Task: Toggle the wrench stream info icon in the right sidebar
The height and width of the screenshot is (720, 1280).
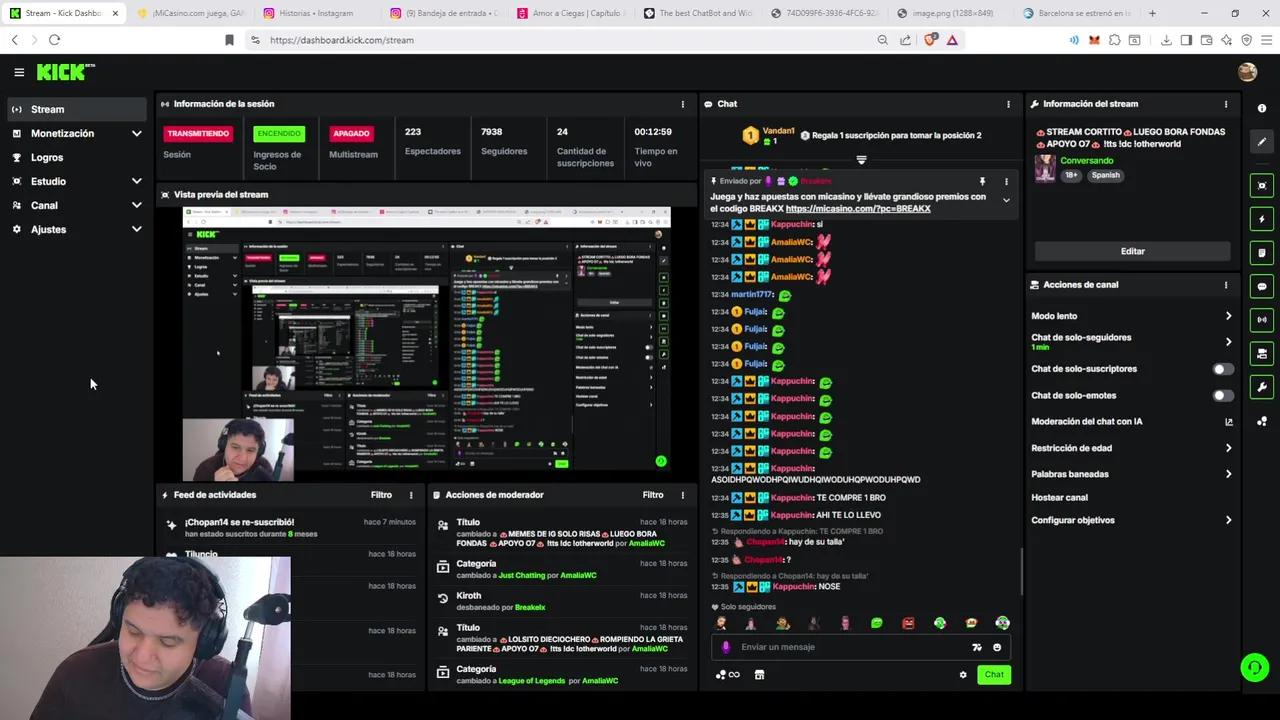Action: coord(1262,387)
